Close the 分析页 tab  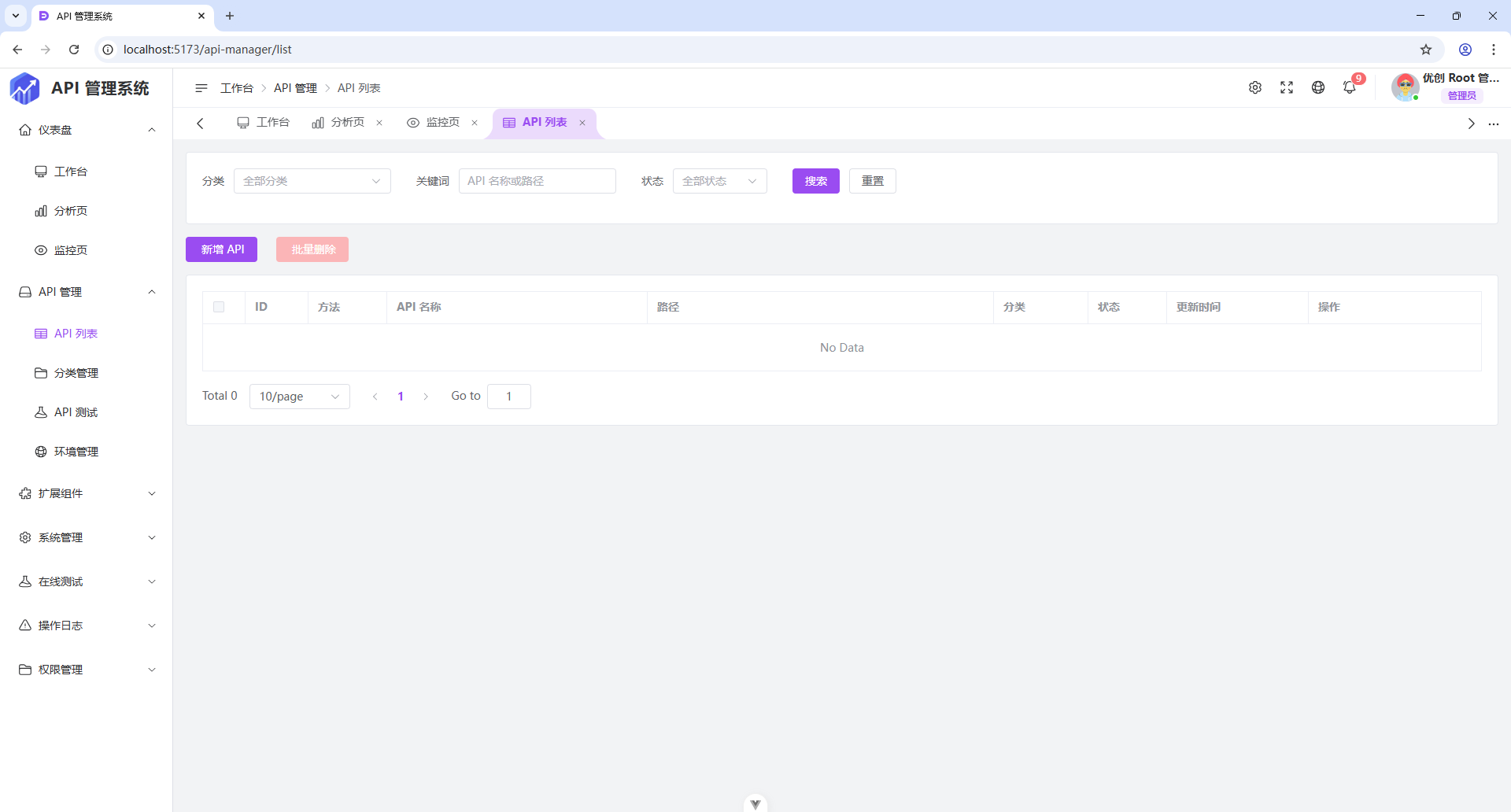pos(379,123)
